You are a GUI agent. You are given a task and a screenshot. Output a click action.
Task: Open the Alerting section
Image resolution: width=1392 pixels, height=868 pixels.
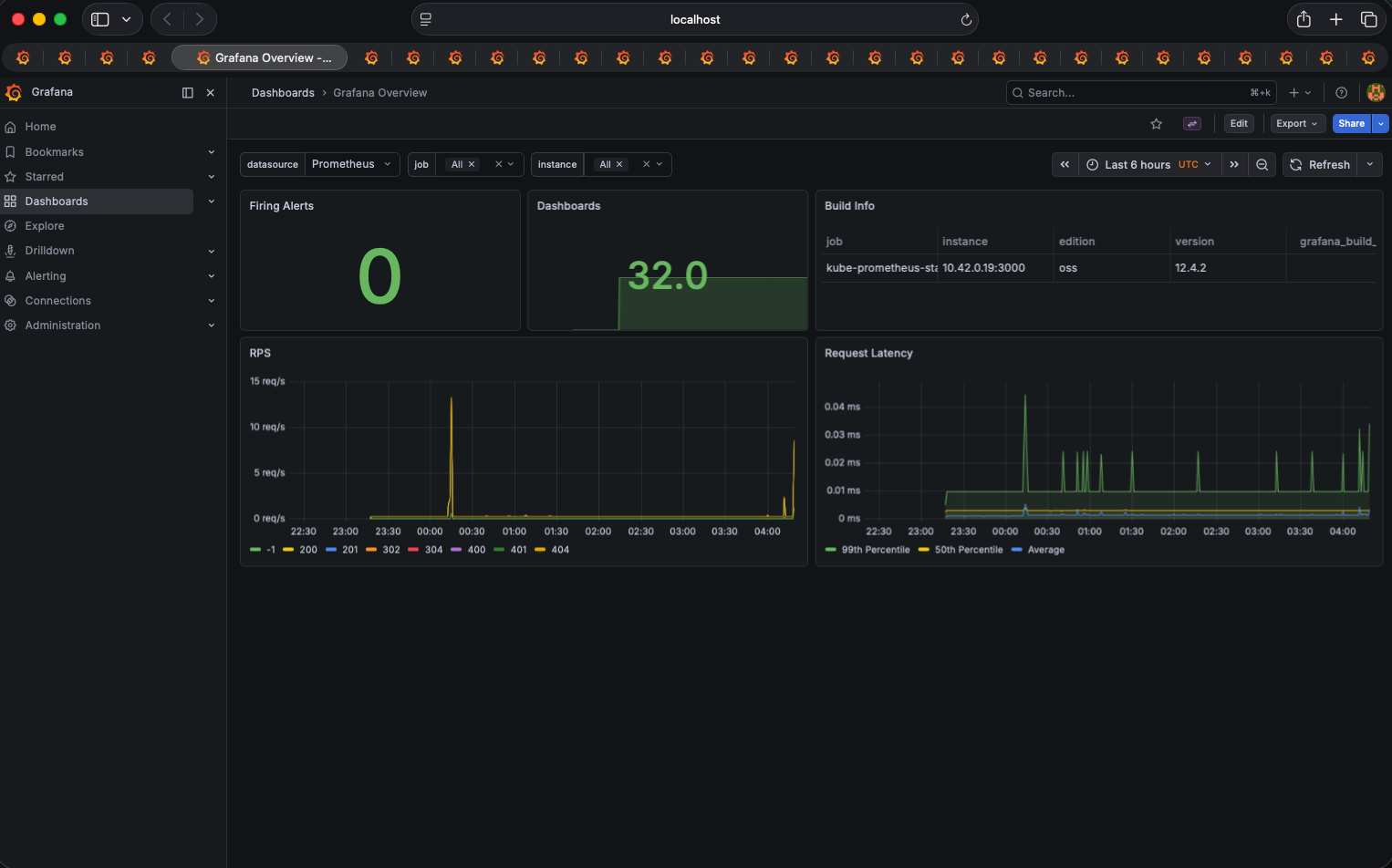pyautogui.click(x=46, y=276)
